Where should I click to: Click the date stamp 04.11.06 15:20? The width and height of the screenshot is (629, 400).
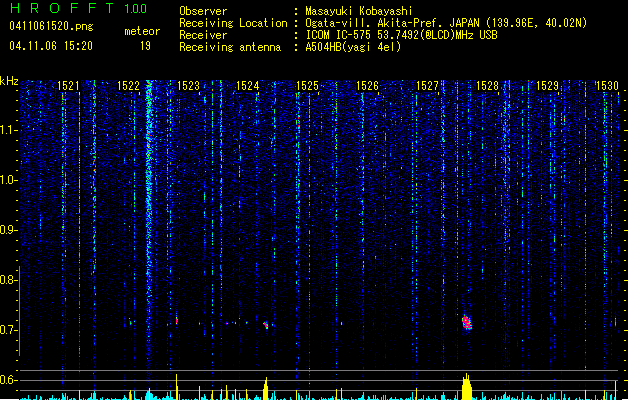pyautogui.click(x=51, y=46)
